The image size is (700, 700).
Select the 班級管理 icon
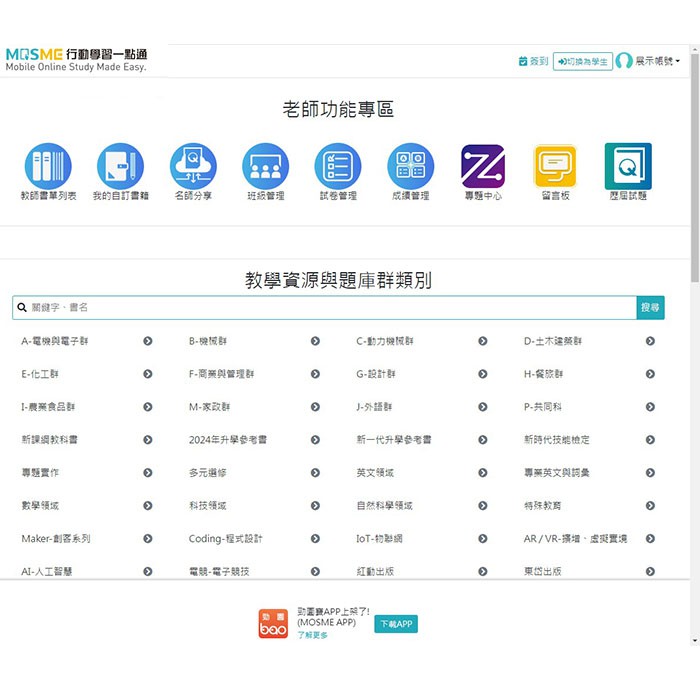click(265, 166)
